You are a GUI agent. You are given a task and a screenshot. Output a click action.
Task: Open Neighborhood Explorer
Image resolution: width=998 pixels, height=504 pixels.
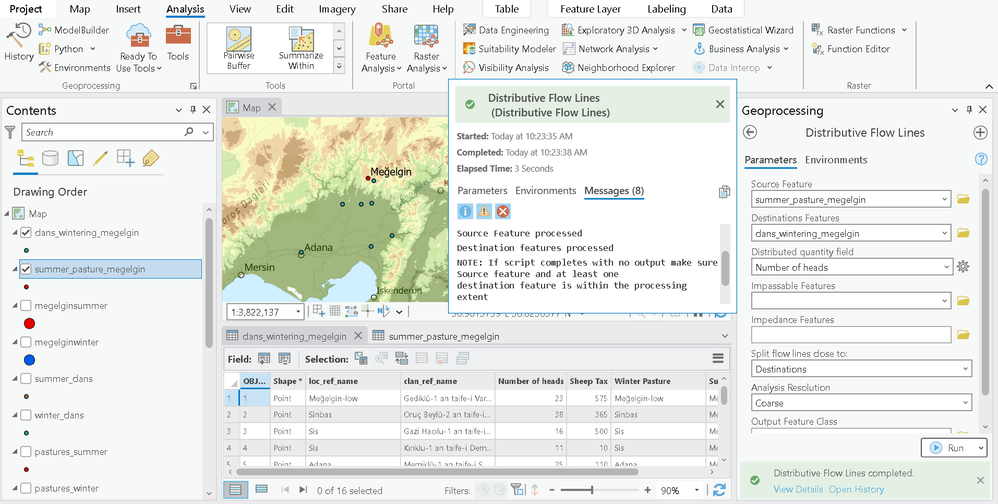click(x=619, y=67)
